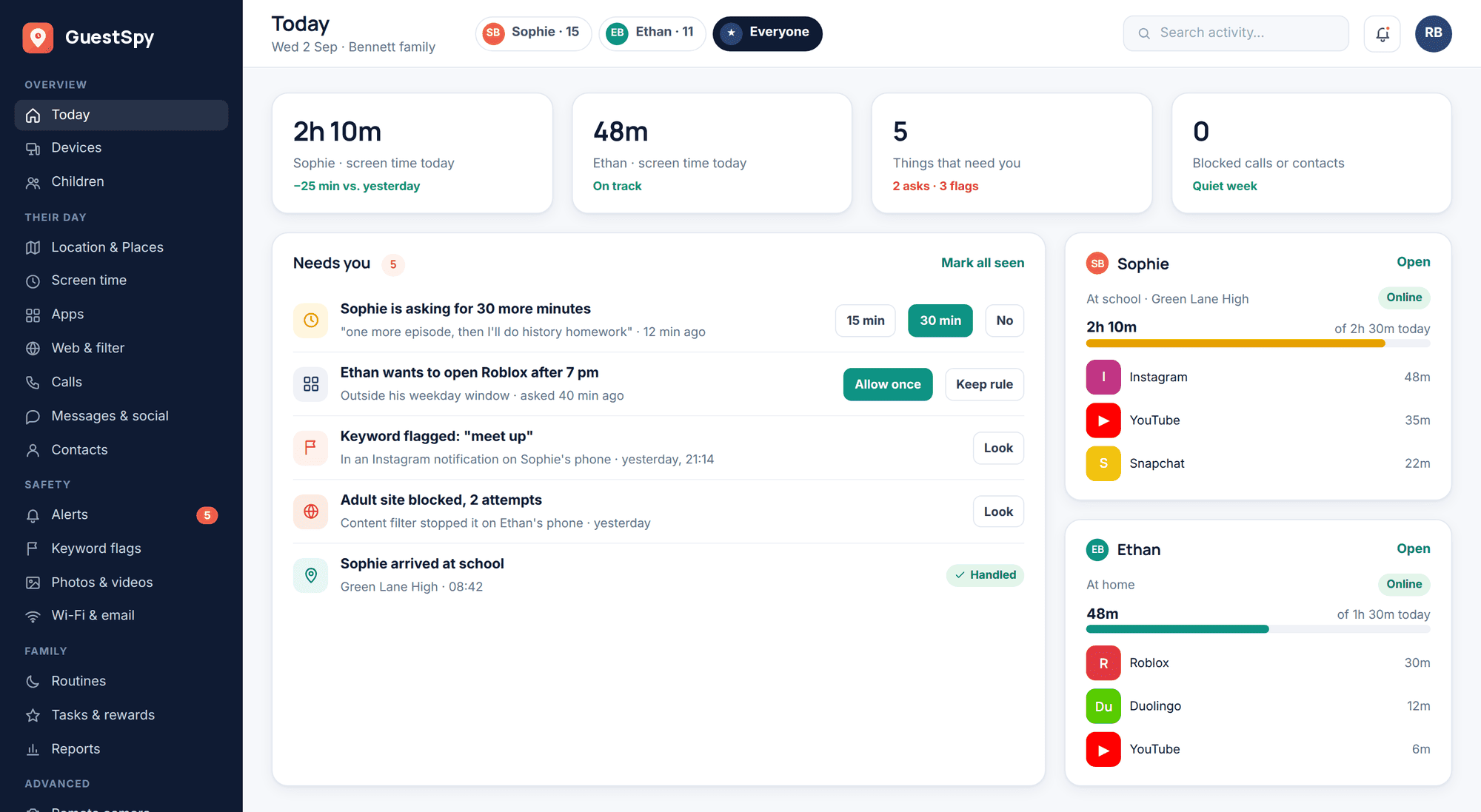
Task: Click the Calls phone icon in sidebar
Action: [33, 382]
